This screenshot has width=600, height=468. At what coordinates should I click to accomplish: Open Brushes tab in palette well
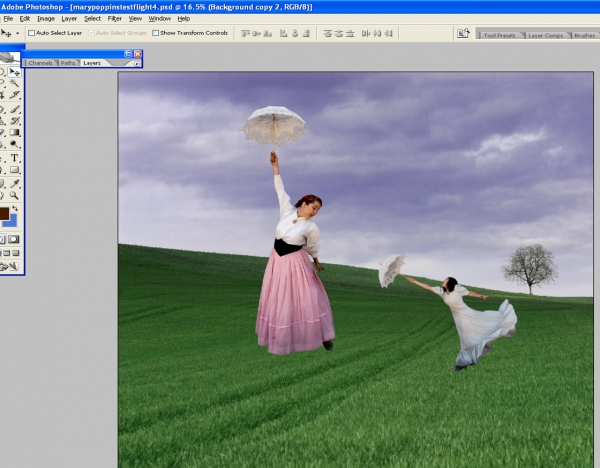pyautogui.click(x=584, y=35)
